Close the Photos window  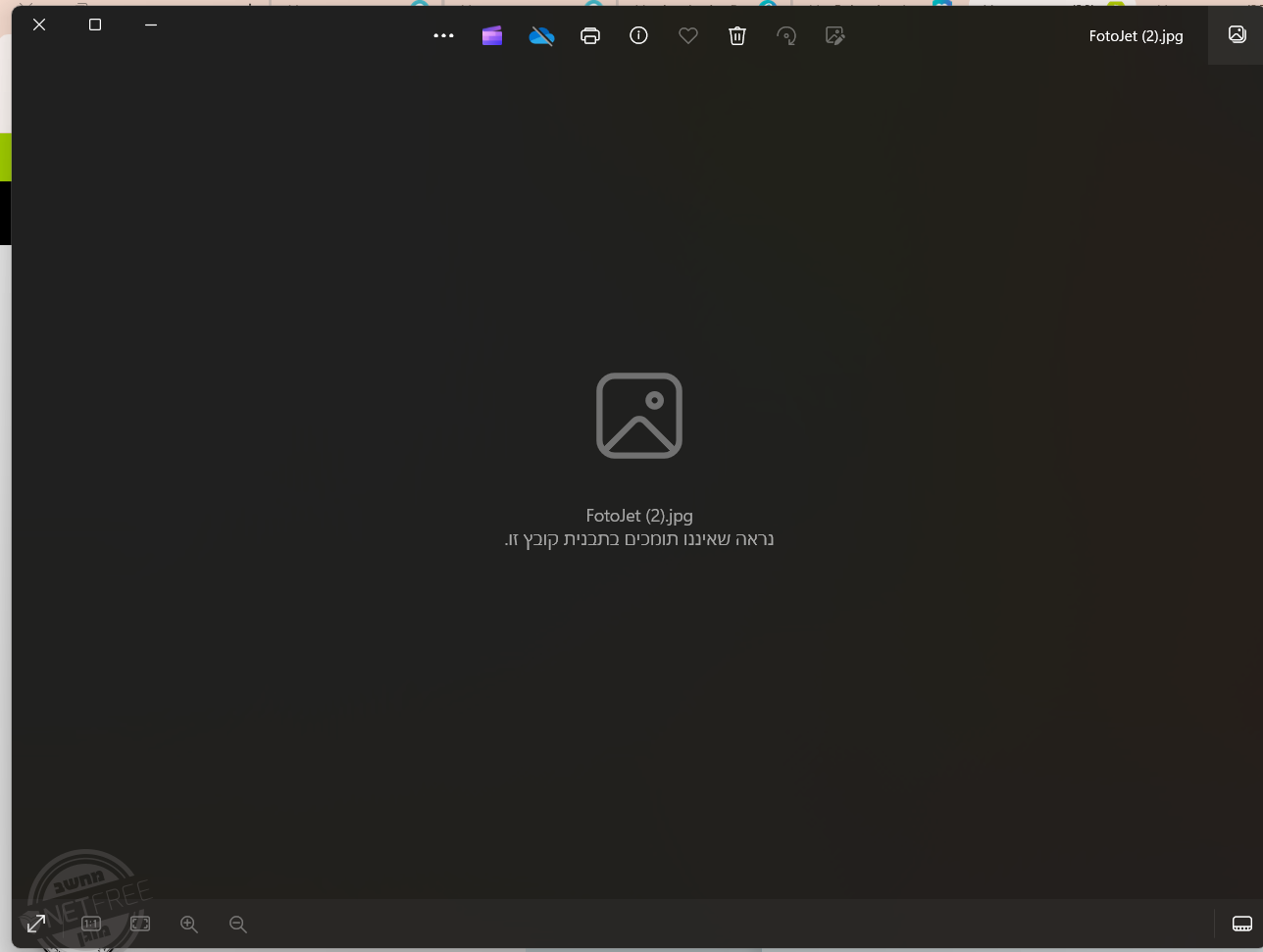click(39, 25)
